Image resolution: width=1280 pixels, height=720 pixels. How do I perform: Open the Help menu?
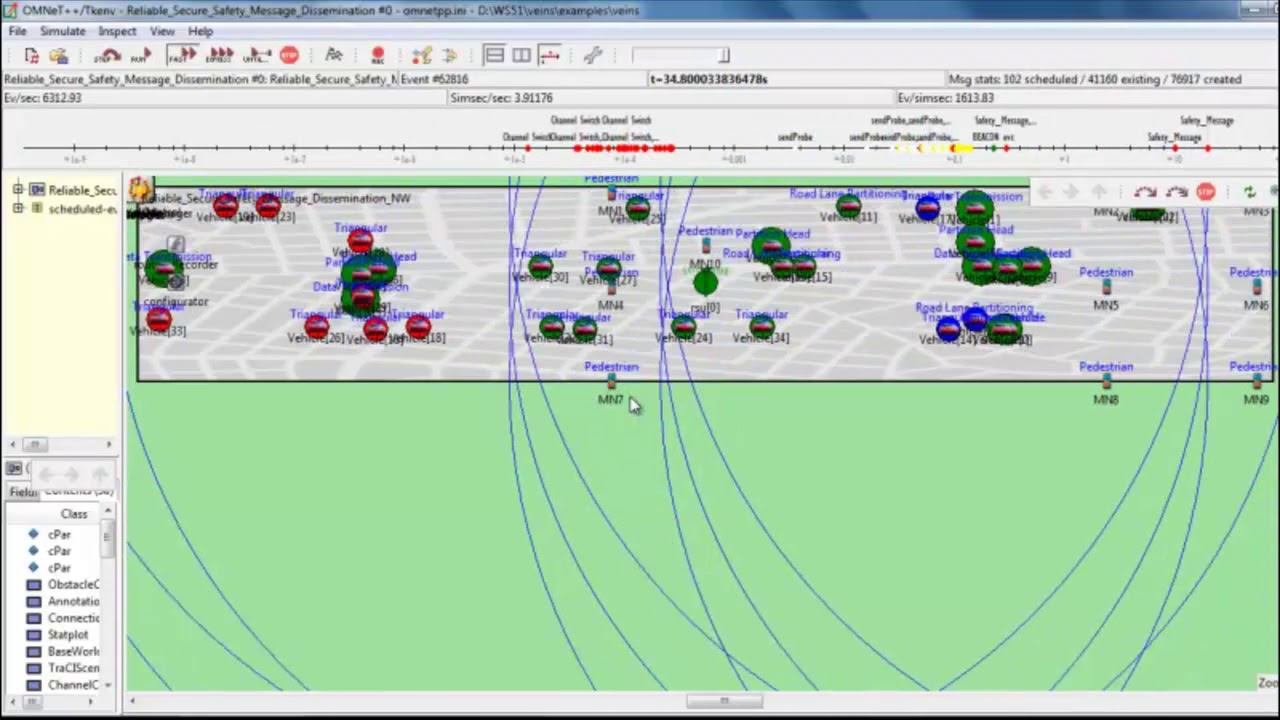[200, 31]
